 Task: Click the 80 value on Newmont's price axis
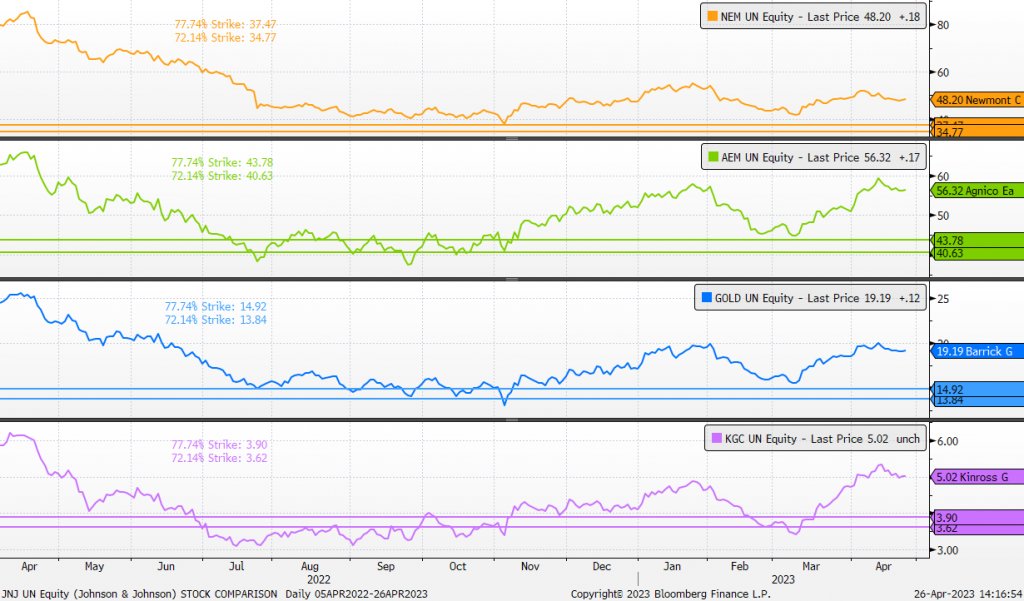point(943,25)
